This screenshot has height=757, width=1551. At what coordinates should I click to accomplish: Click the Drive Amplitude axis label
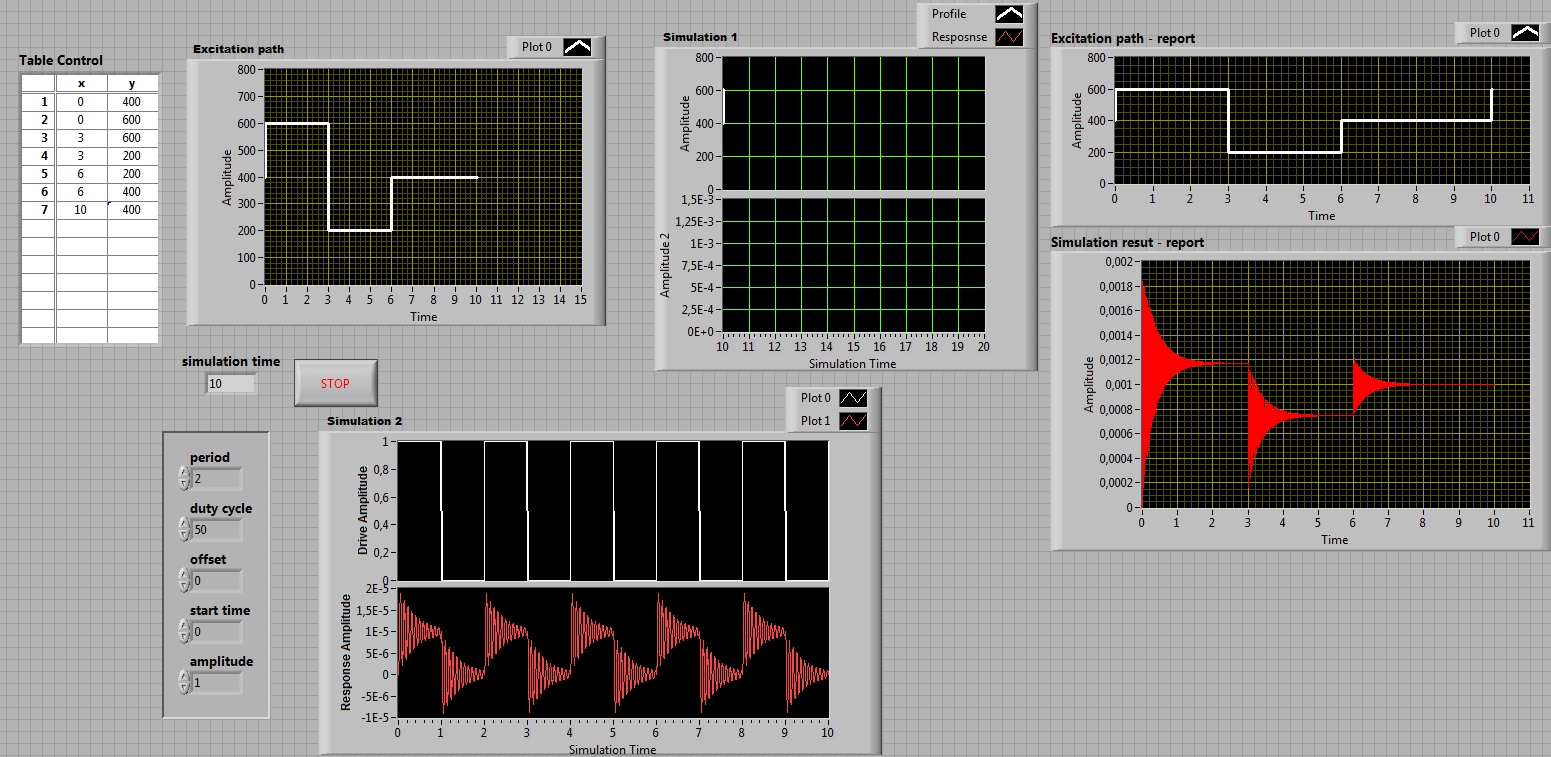coord(363,510)
